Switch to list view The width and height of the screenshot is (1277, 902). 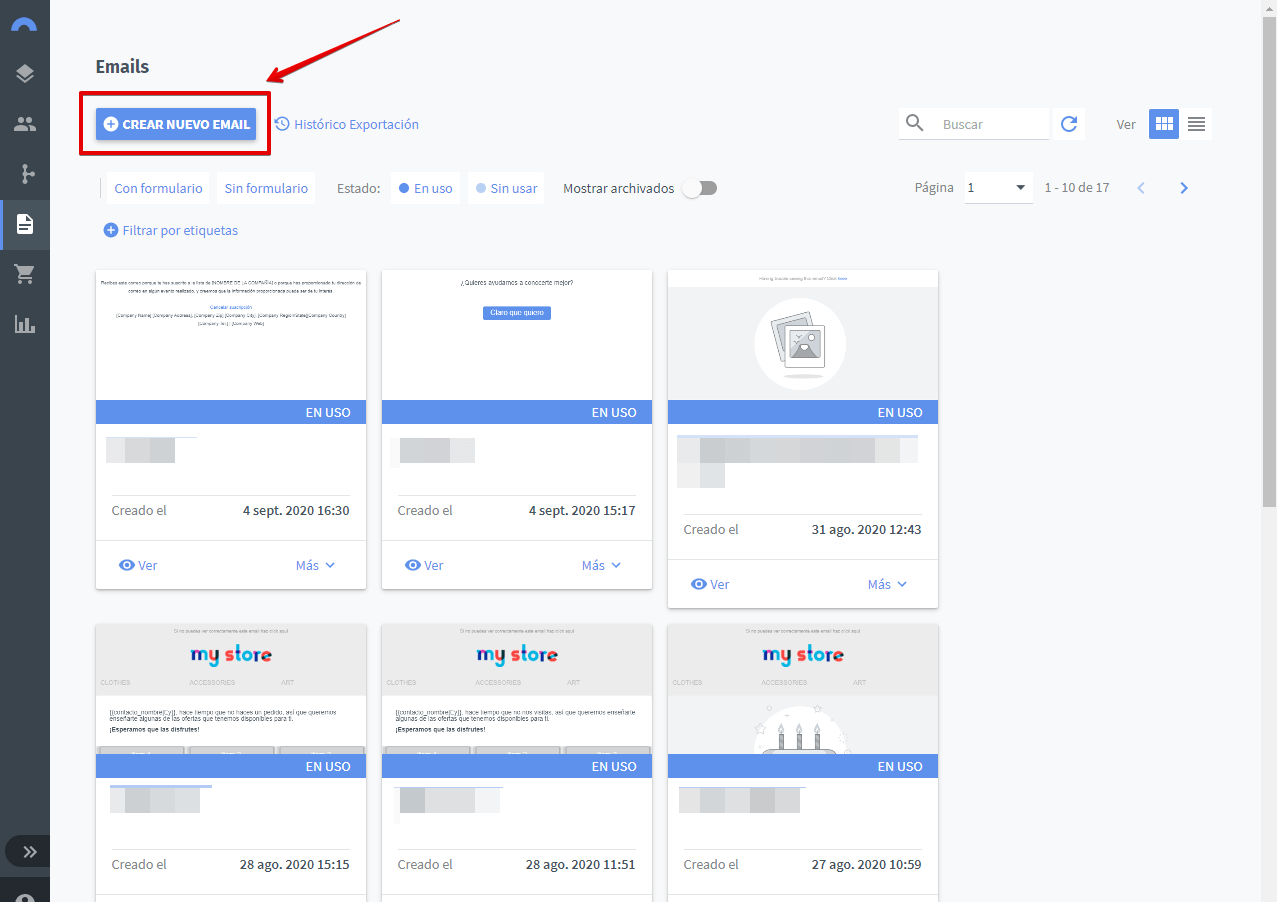pos(1196,124)
